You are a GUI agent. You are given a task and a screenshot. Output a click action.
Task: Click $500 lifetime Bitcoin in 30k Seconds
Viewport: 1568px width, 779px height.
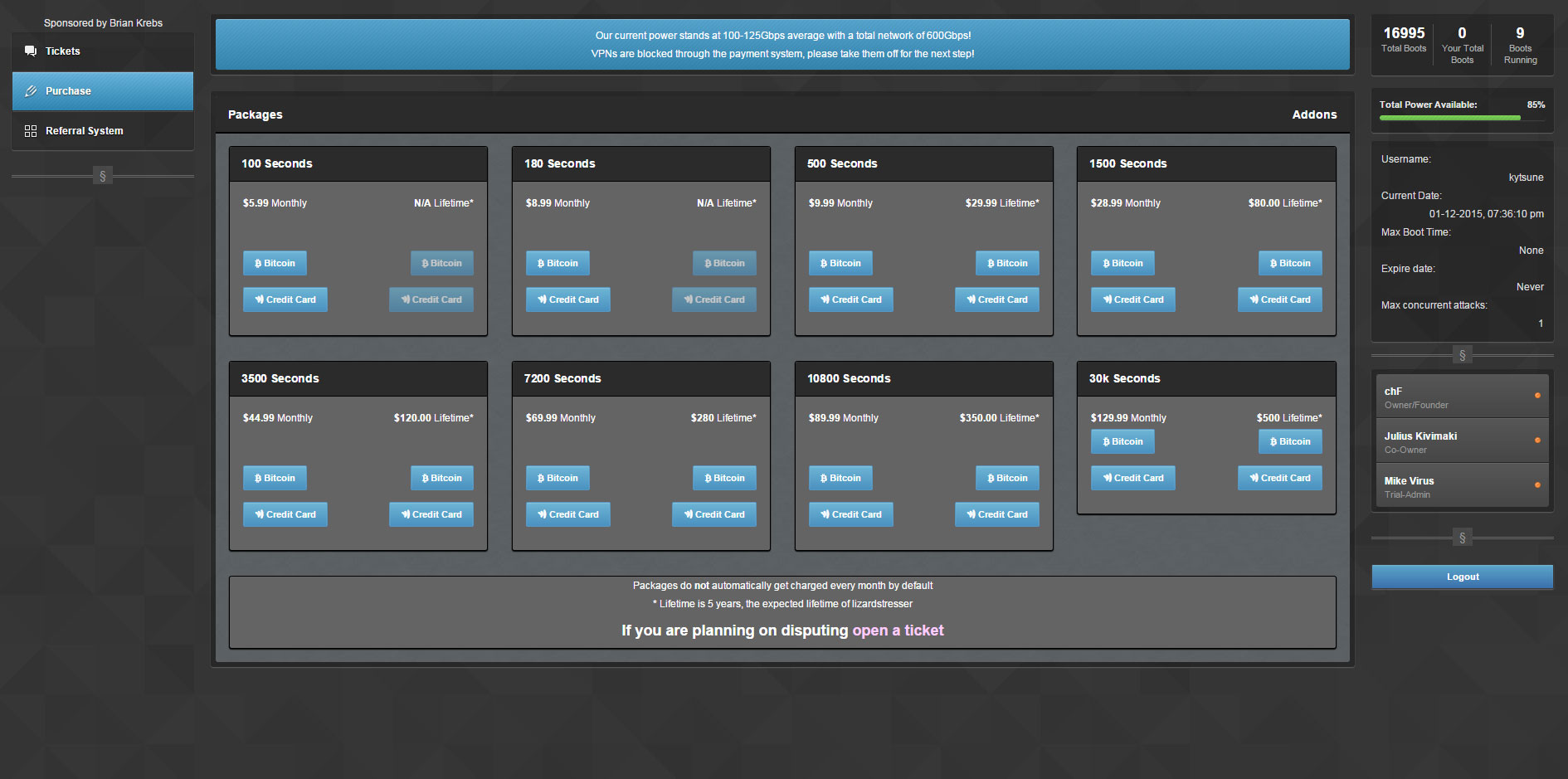1291,441
